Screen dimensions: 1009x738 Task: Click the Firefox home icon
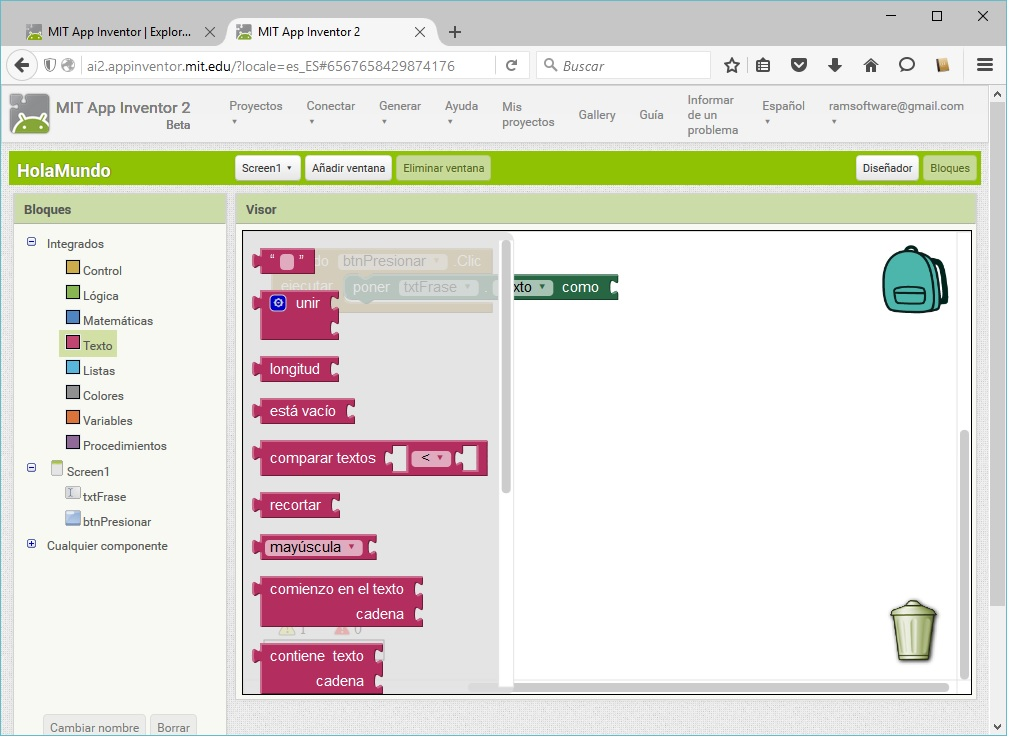click(870, 66)
